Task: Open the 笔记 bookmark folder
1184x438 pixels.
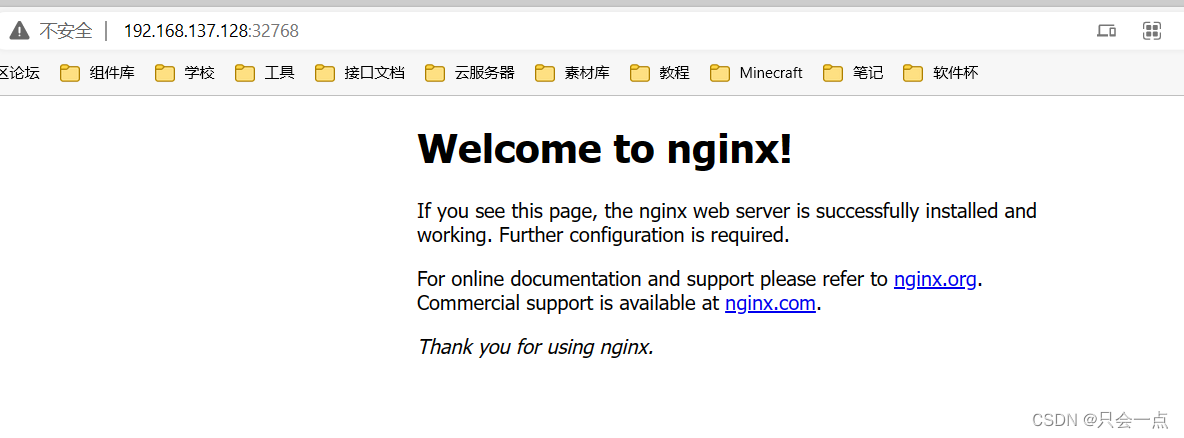Action: tap(853, 73)
